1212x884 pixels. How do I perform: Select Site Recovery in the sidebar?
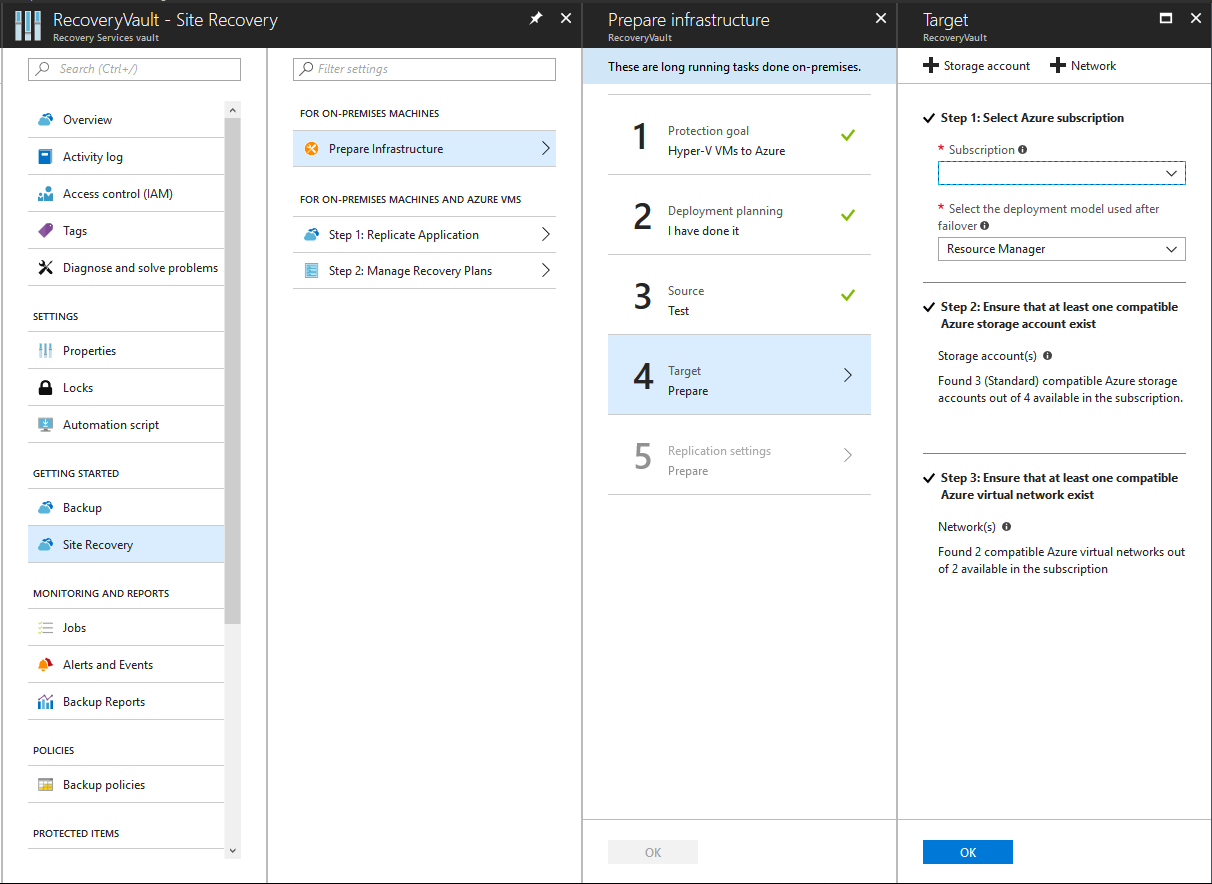pyautogui.click(x=126, y=545)
